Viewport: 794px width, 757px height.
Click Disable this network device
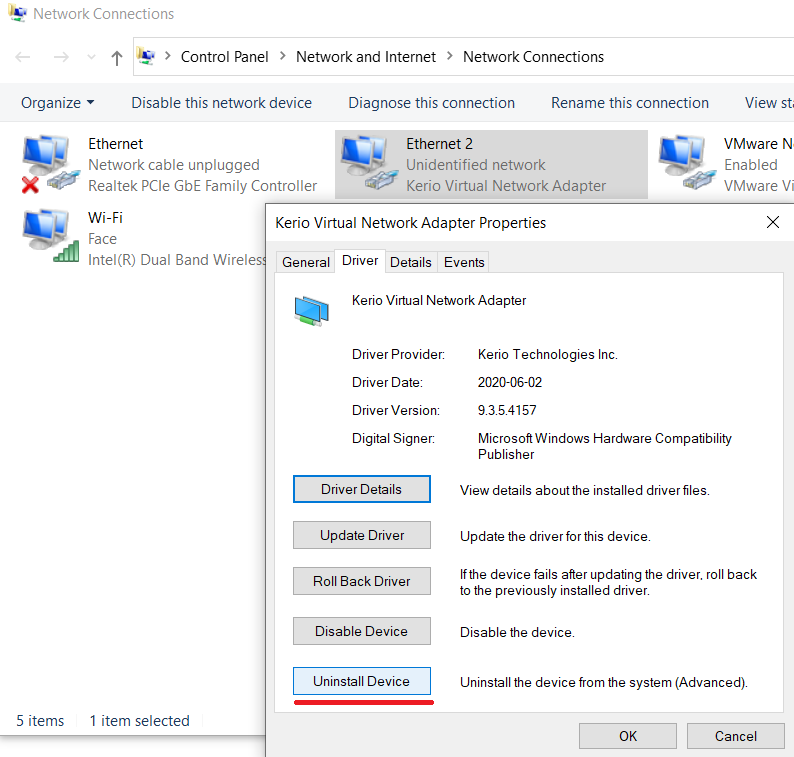click(x=221, y=103)
